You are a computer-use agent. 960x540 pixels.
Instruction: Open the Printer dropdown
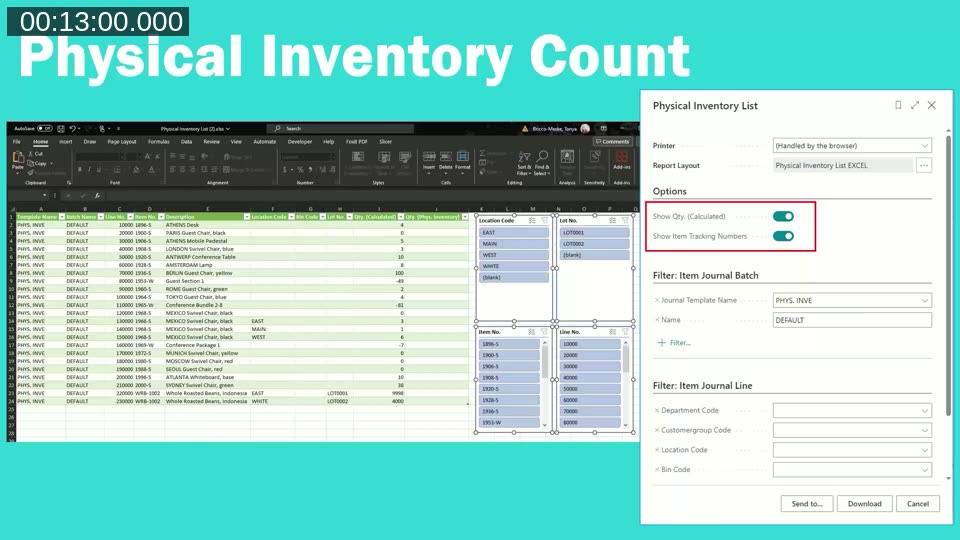coord(924,146)
